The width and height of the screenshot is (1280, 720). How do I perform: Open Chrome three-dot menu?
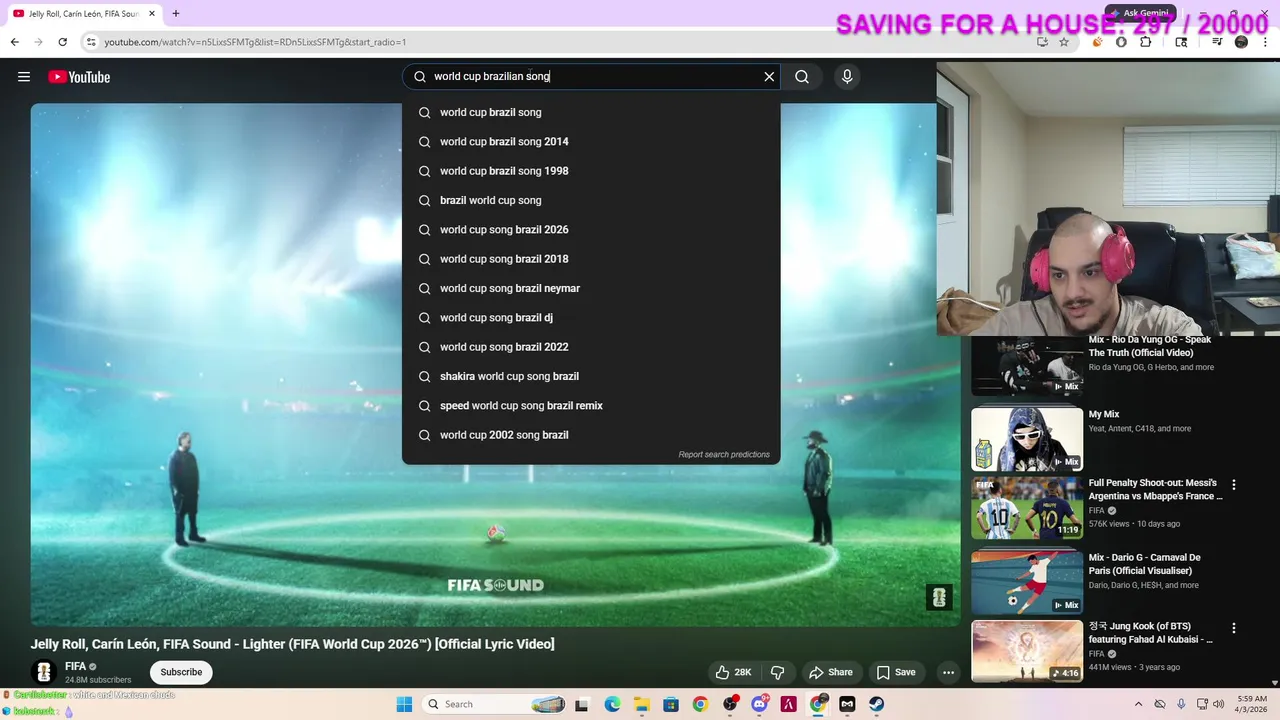coord(1265,42)
